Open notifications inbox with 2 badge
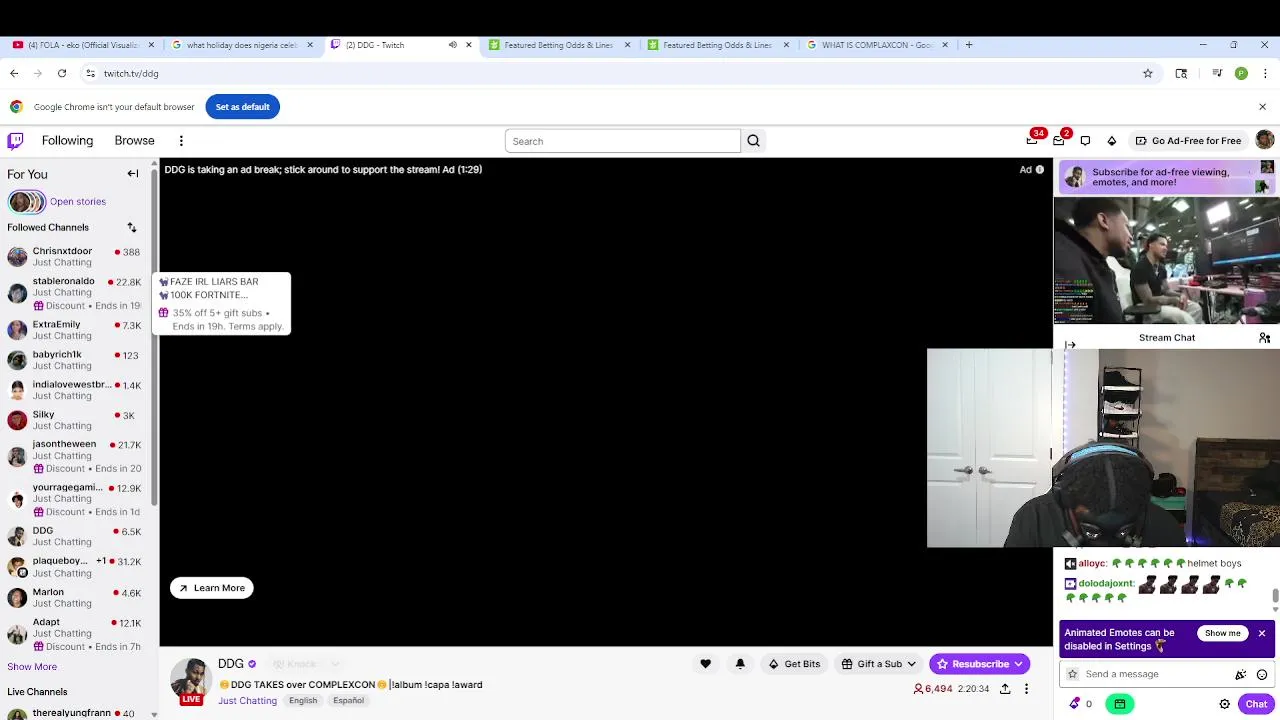The width and height of the screenshot is (1280, 720). (x=1059, y=141)
